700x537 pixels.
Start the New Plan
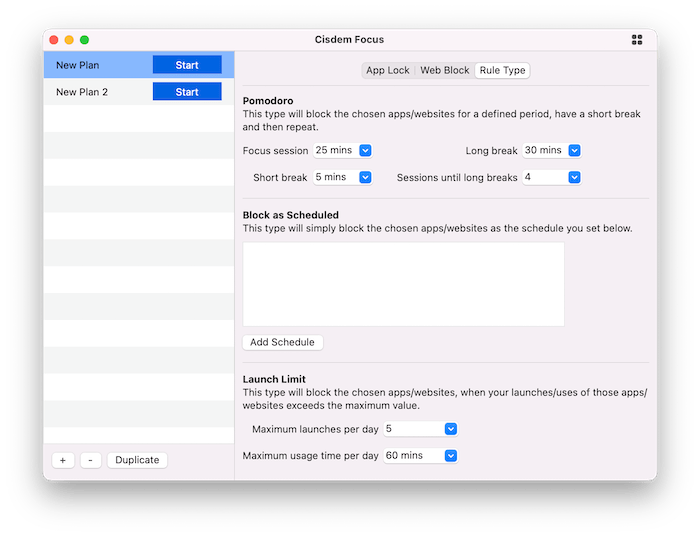coord(187,65)
